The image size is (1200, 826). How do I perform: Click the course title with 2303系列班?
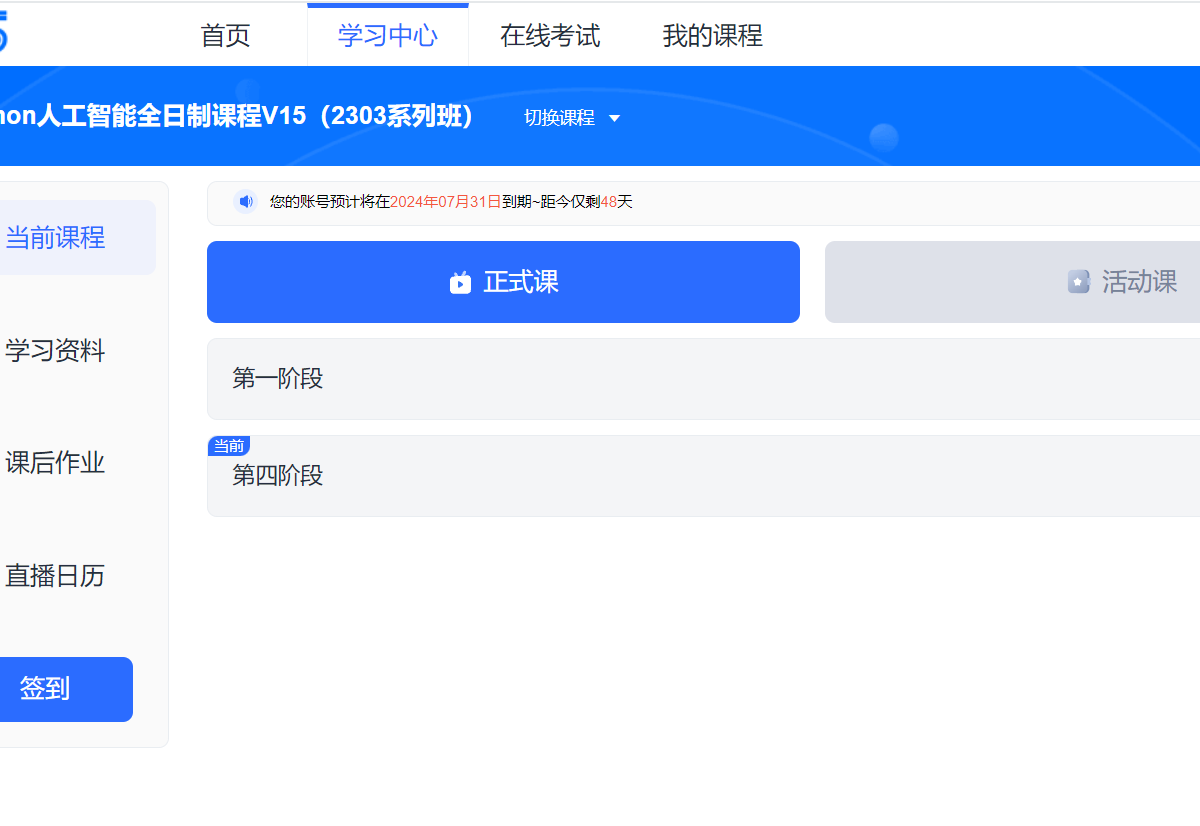coord(240,116)
